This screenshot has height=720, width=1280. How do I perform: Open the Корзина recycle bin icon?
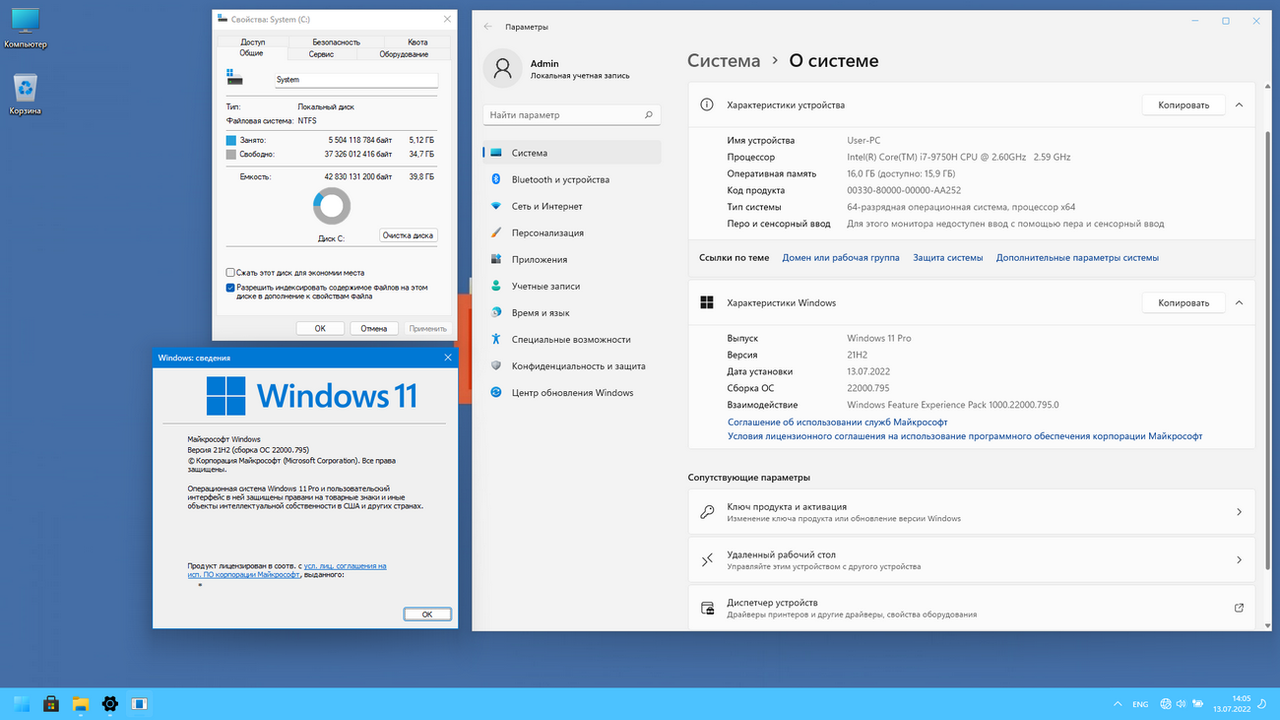coord(25,93)
